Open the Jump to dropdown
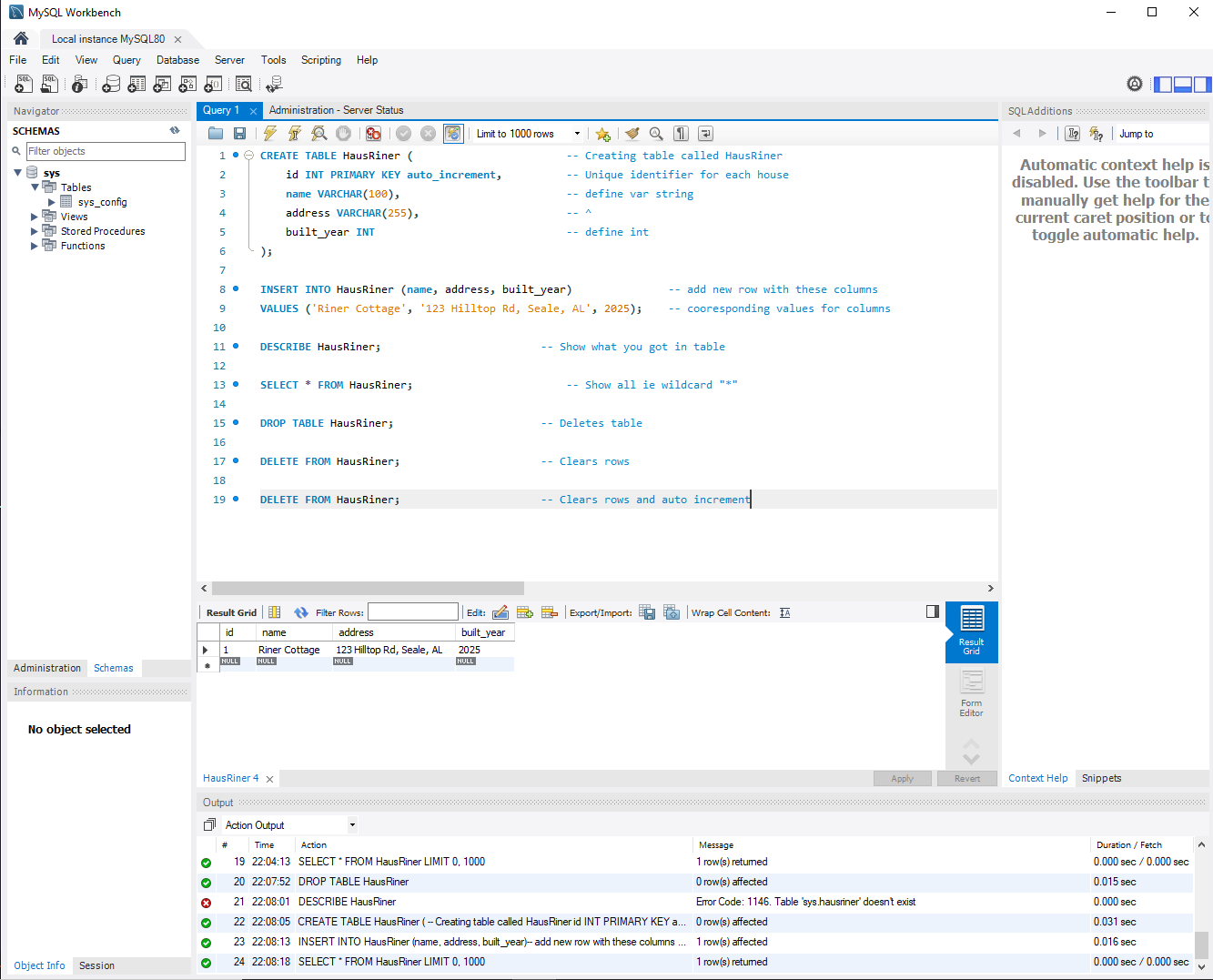Viewport: 1213px width, 980px height. pyautogui.click(x=1163, y=134)
